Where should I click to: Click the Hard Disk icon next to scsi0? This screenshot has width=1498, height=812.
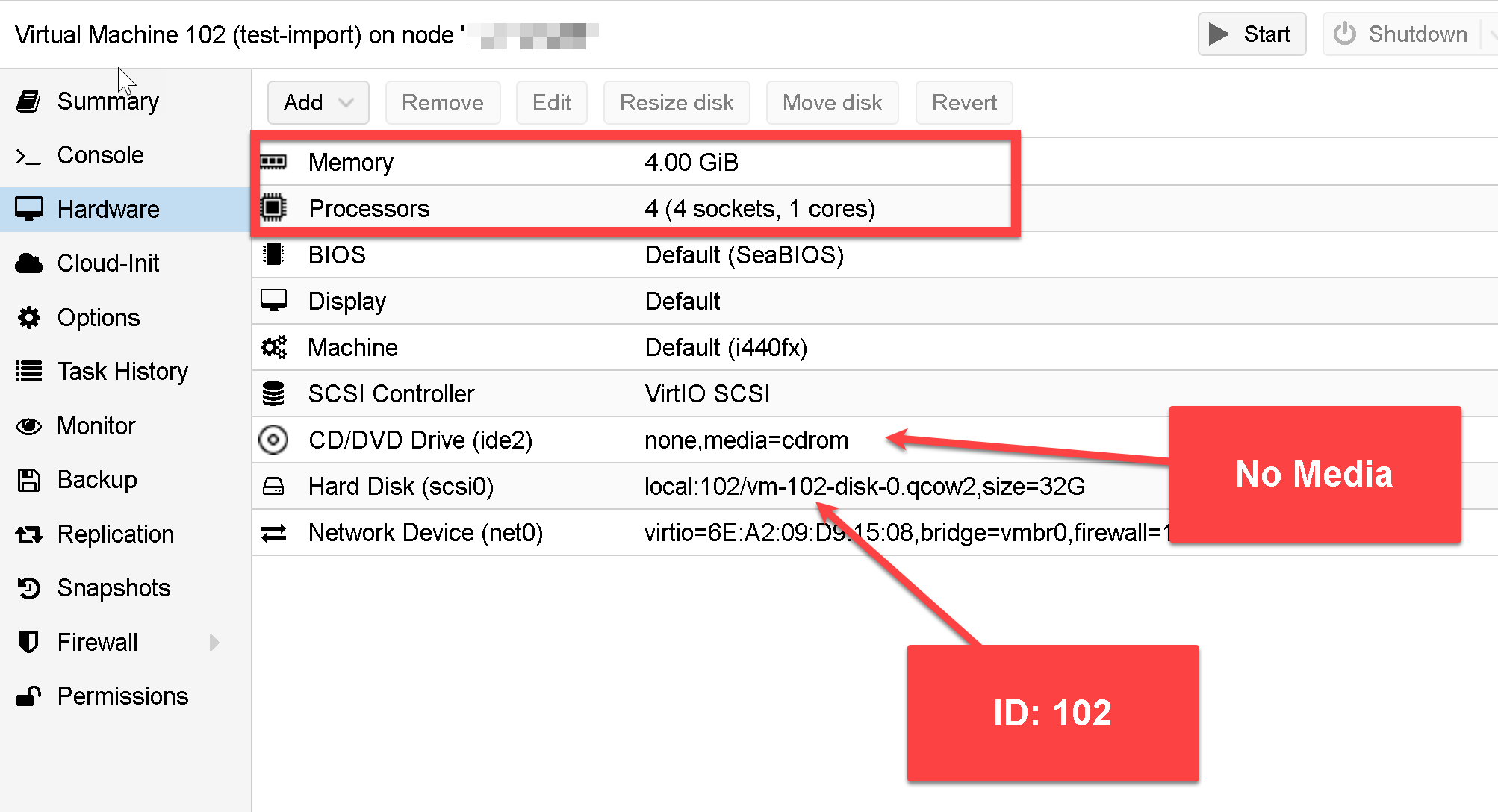pos(274,486)
